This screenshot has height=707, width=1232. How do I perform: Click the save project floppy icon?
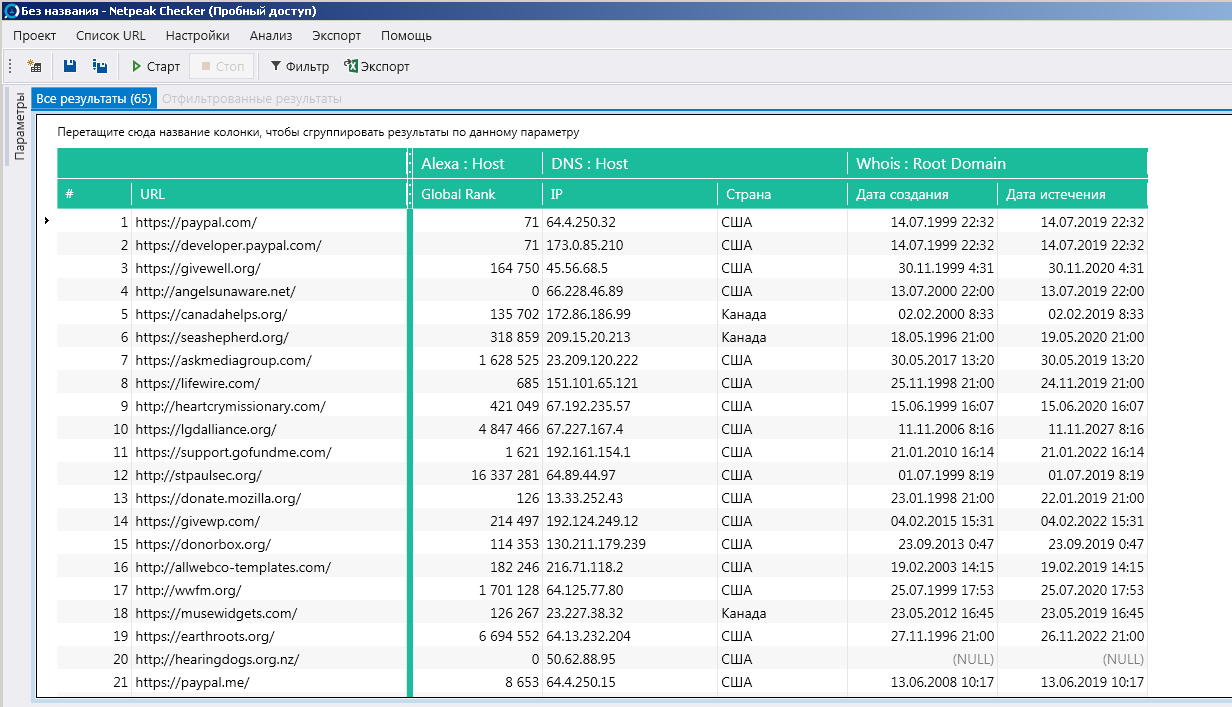70,66
